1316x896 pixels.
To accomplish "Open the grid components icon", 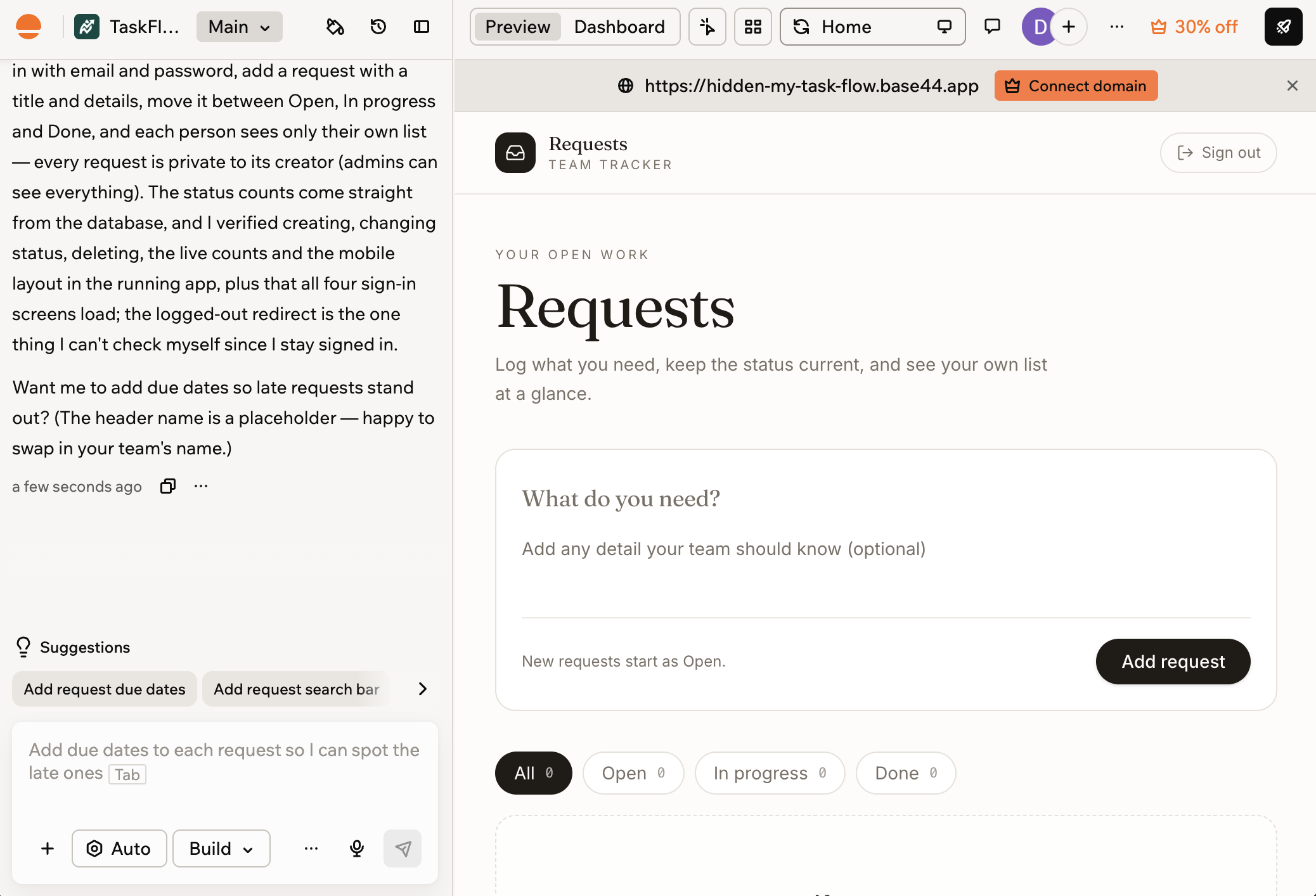I will [x=753, y=27].
